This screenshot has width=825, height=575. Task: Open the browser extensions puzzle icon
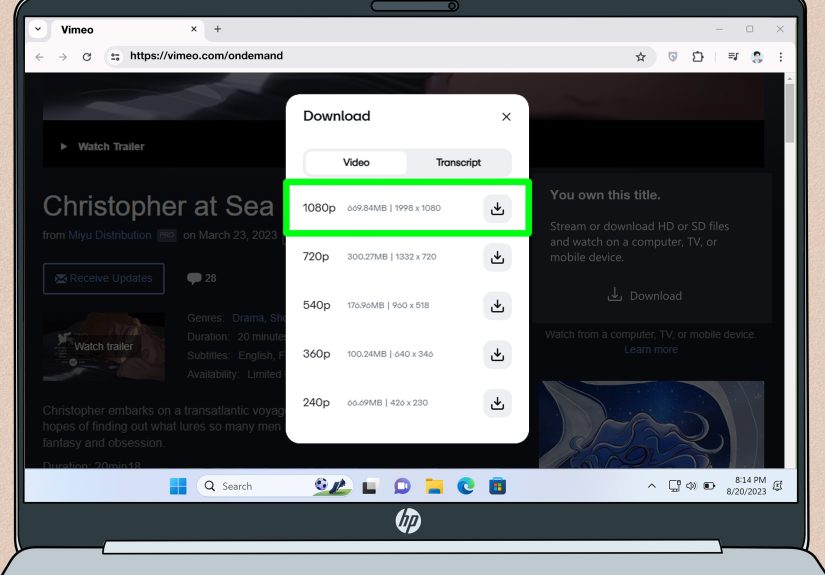click(x=698, y=56)
